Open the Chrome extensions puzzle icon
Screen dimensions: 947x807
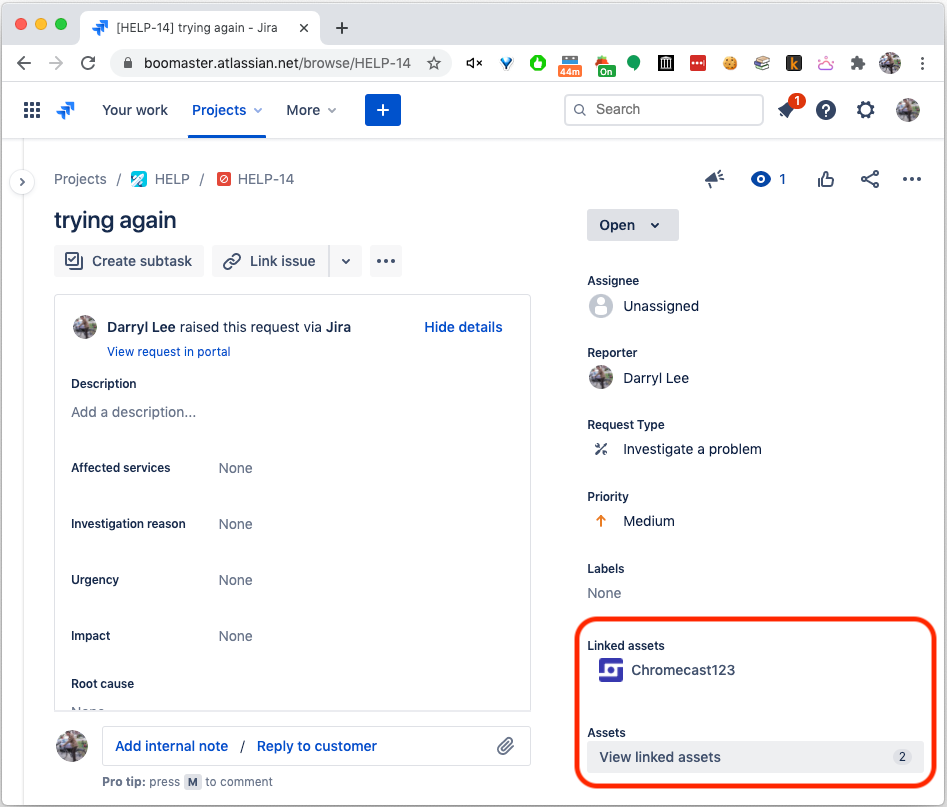click(x=858, y=63)
